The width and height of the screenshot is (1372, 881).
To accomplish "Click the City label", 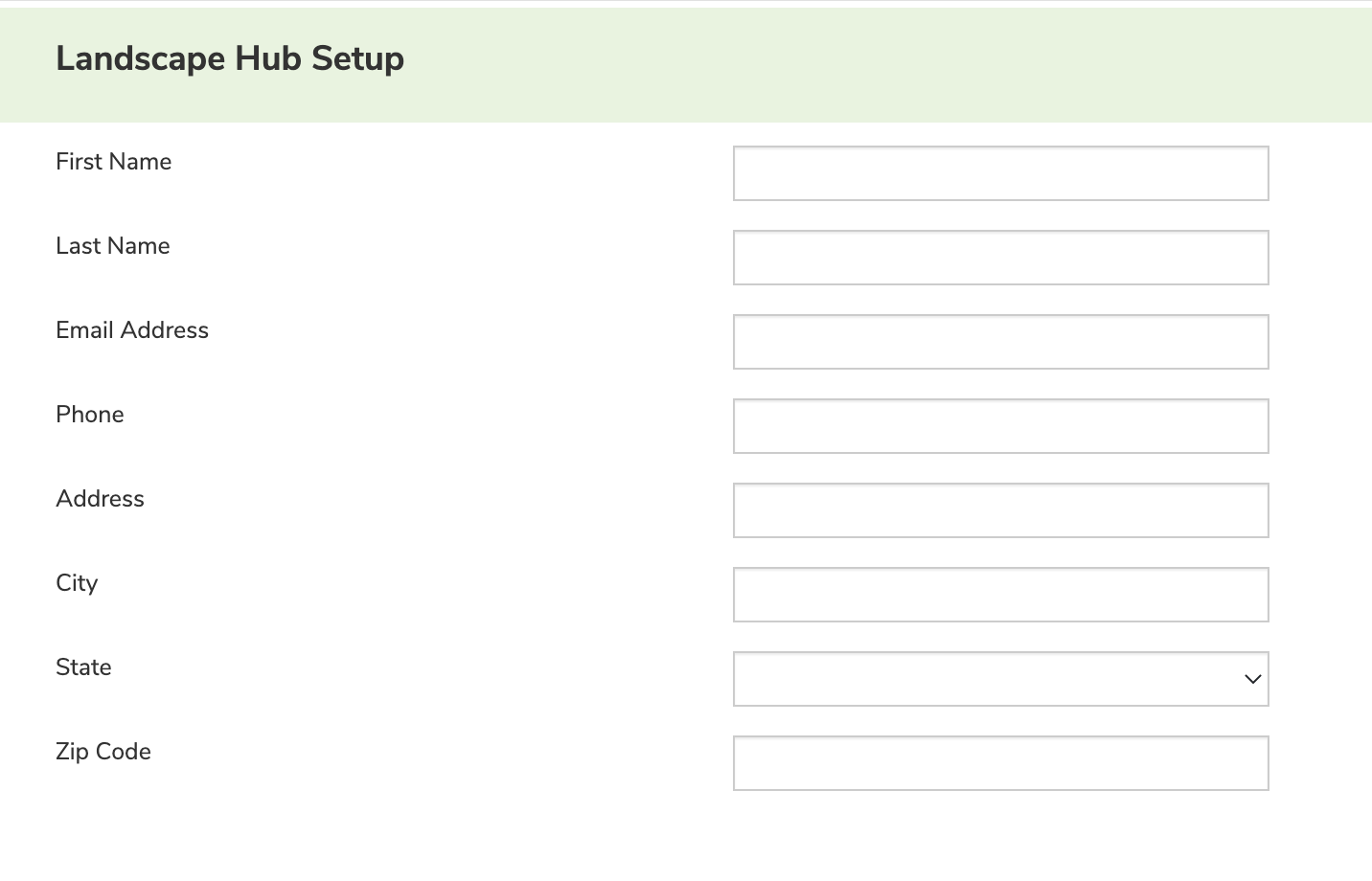I will point(77,583).
